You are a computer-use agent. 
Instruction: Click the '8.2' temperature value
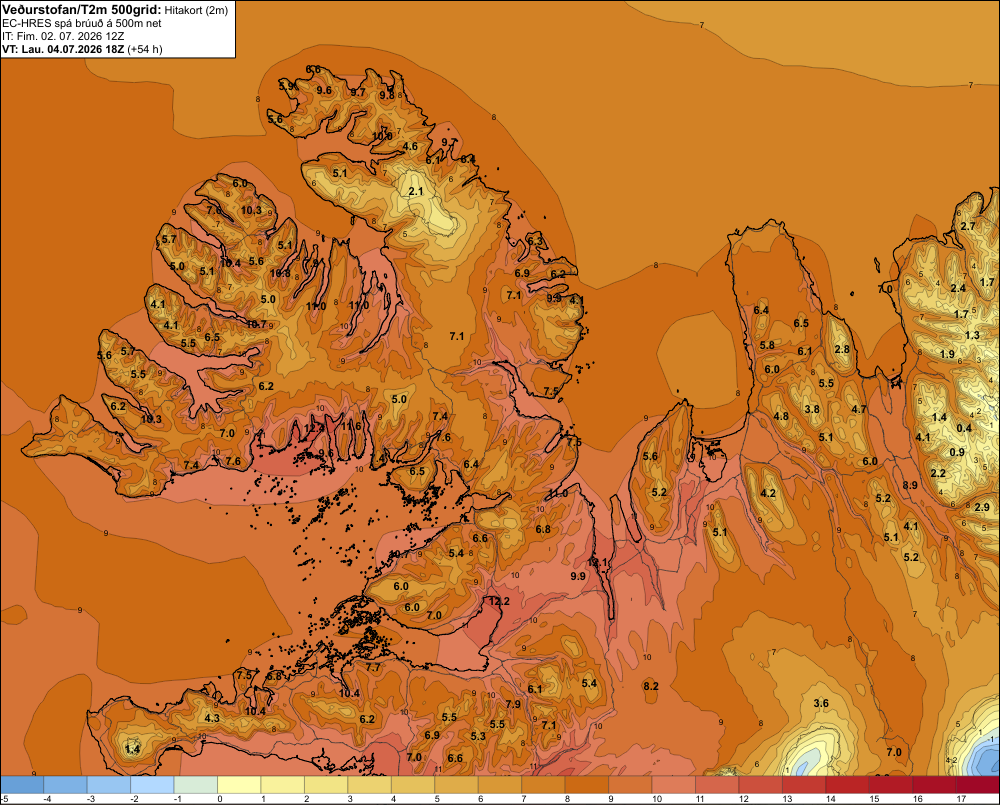tap(651, 686)
